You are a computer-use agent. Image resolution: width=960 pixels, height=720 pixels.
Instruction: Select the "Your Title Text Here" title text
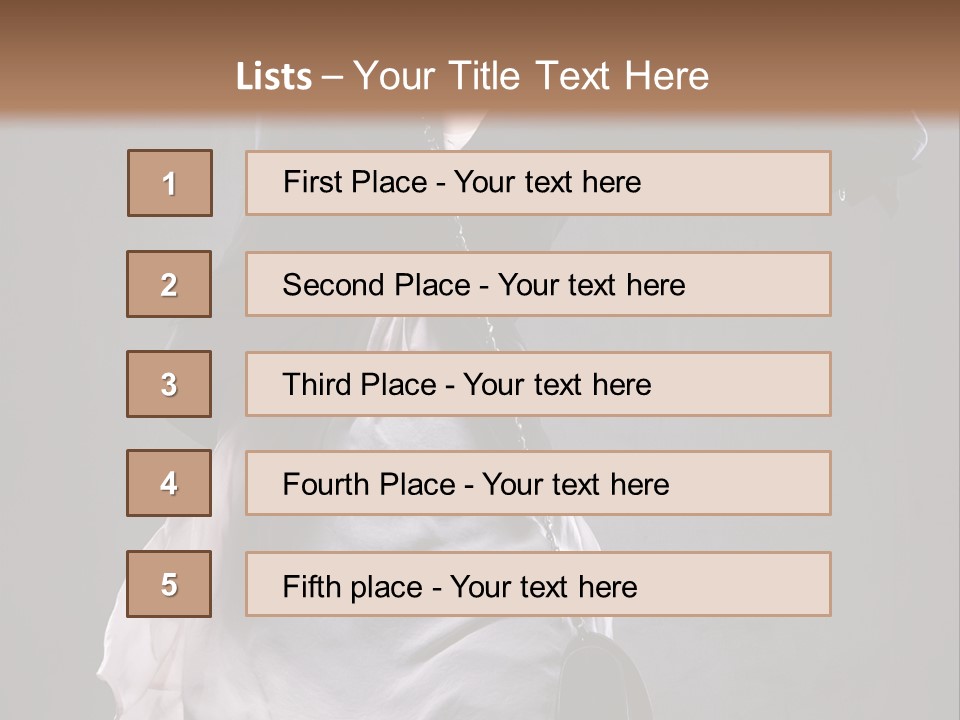tap(531, 77)
